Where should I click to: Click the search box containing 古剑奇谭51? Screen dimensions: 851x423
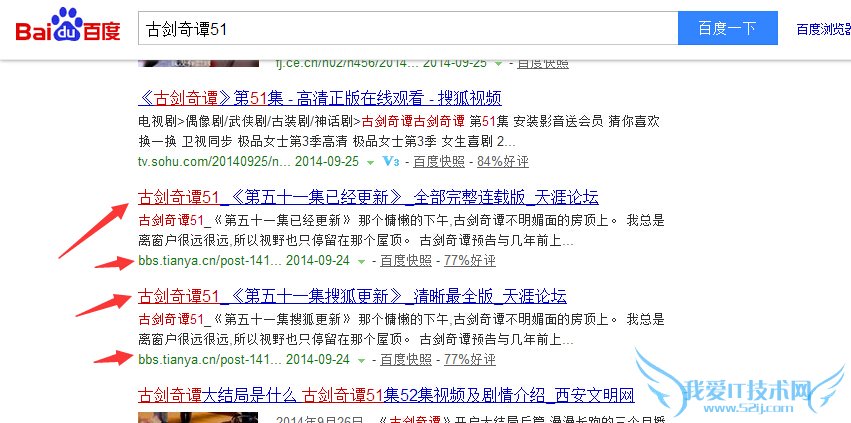pyautogui.click(x=408, y=28)
